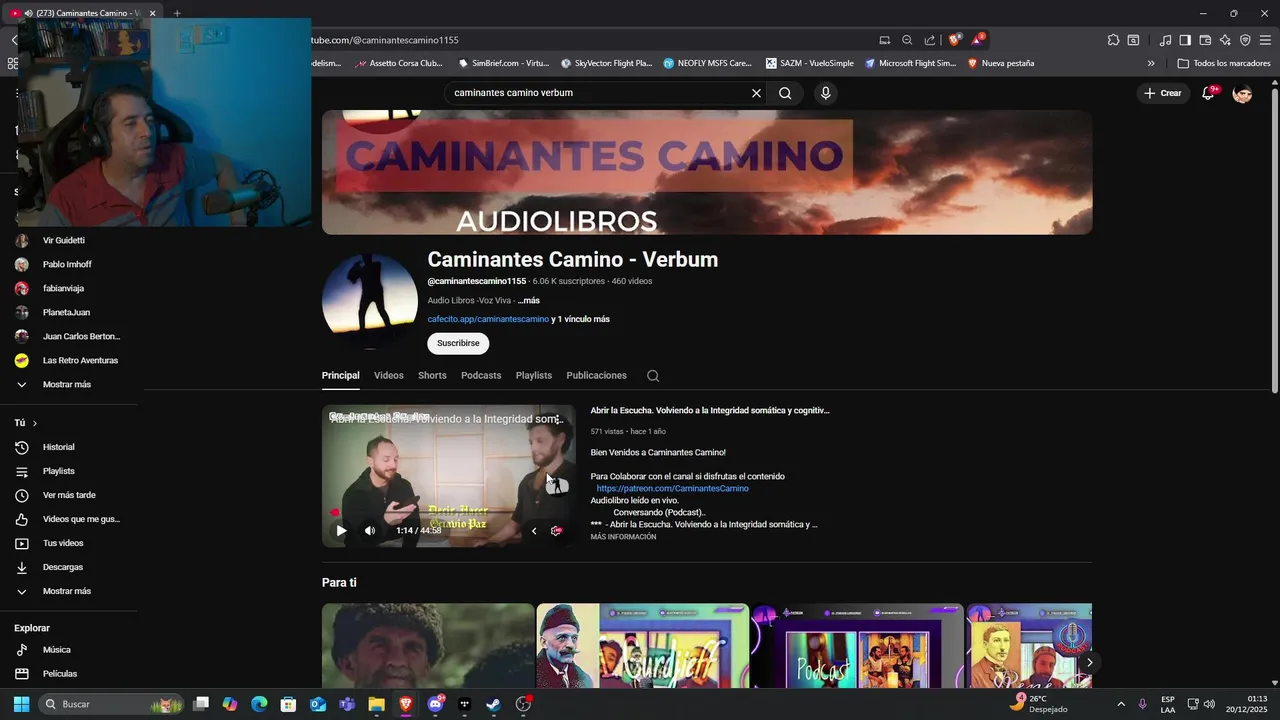Open Windows Start menu

click(x=21, y=704)
